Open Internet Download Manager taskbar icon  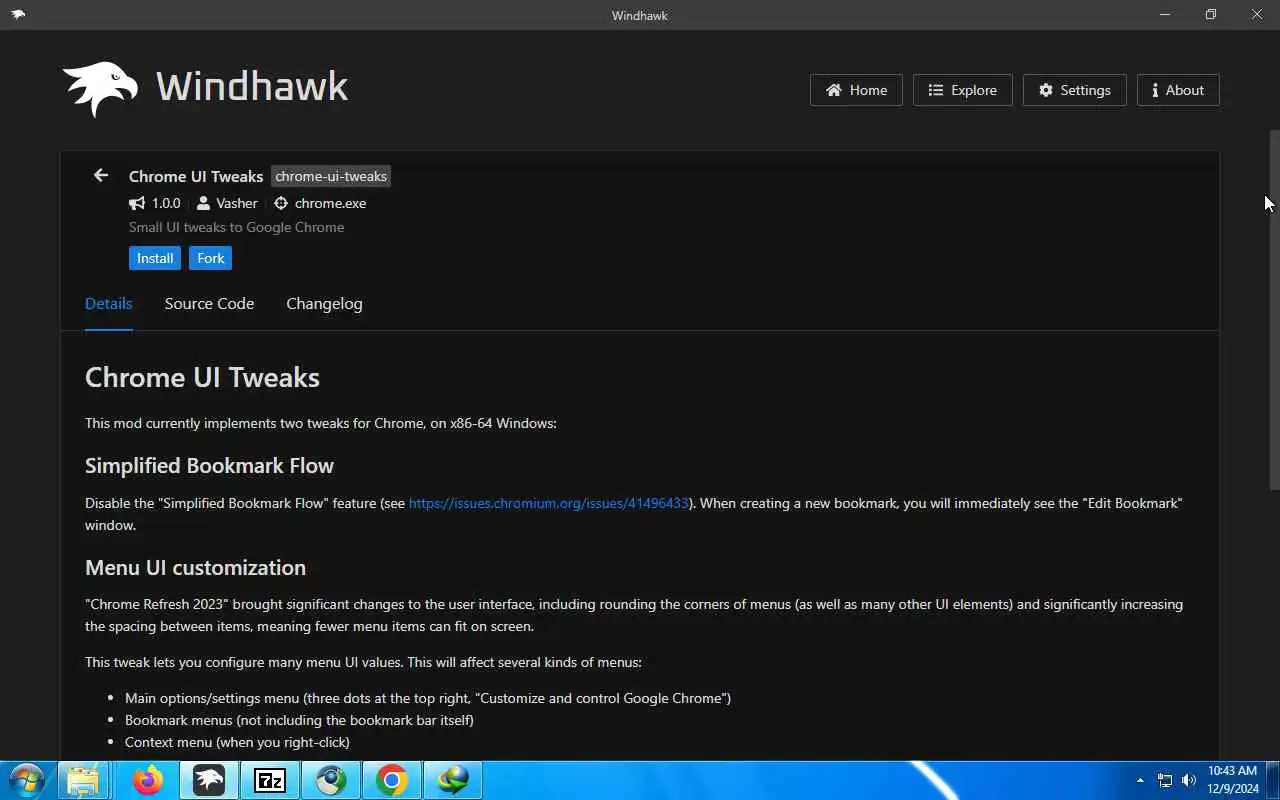pos(453,780)
